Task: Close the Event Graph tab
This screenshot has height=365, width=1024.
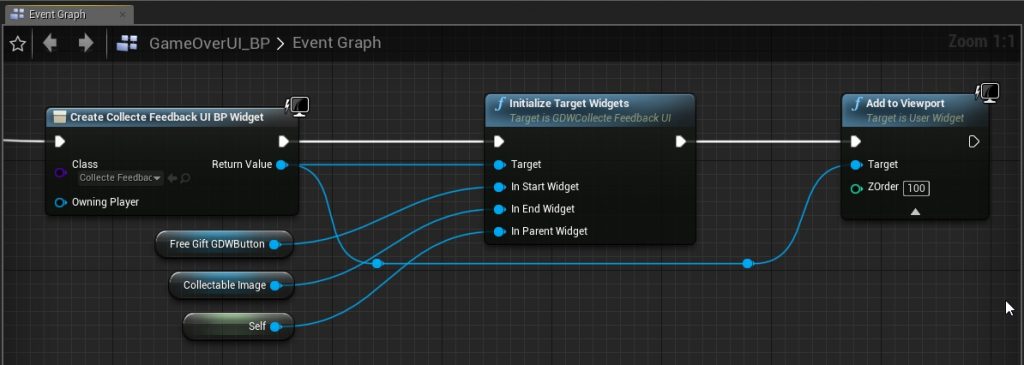Action: 122,14
